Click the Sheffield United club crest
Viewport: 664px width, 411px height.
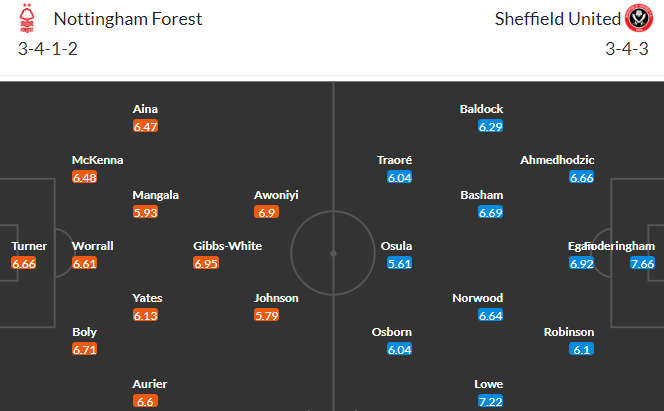click(x=639, y=18)
